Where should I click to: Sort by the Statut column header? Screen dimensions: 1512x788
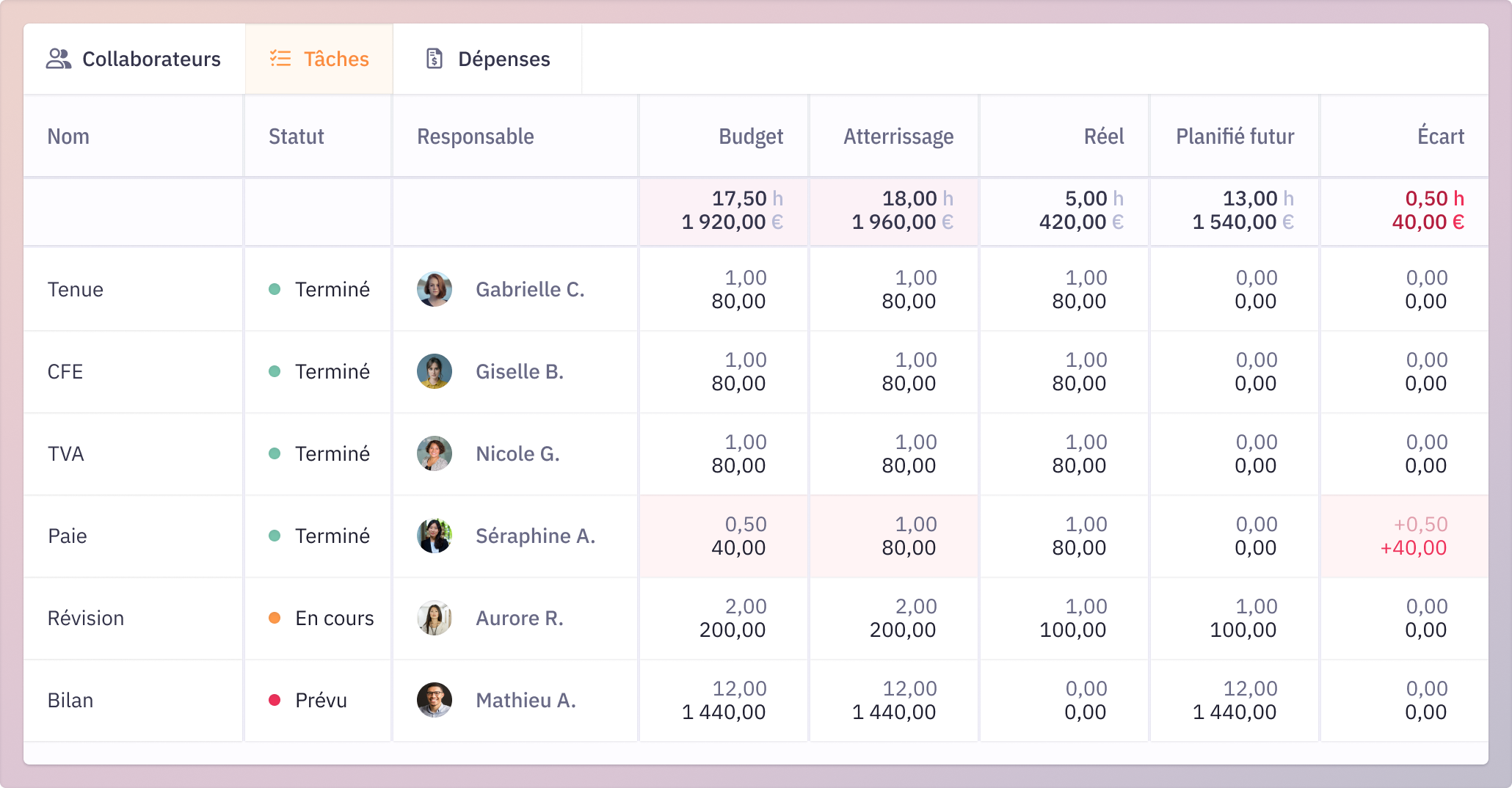pos(296,136)
